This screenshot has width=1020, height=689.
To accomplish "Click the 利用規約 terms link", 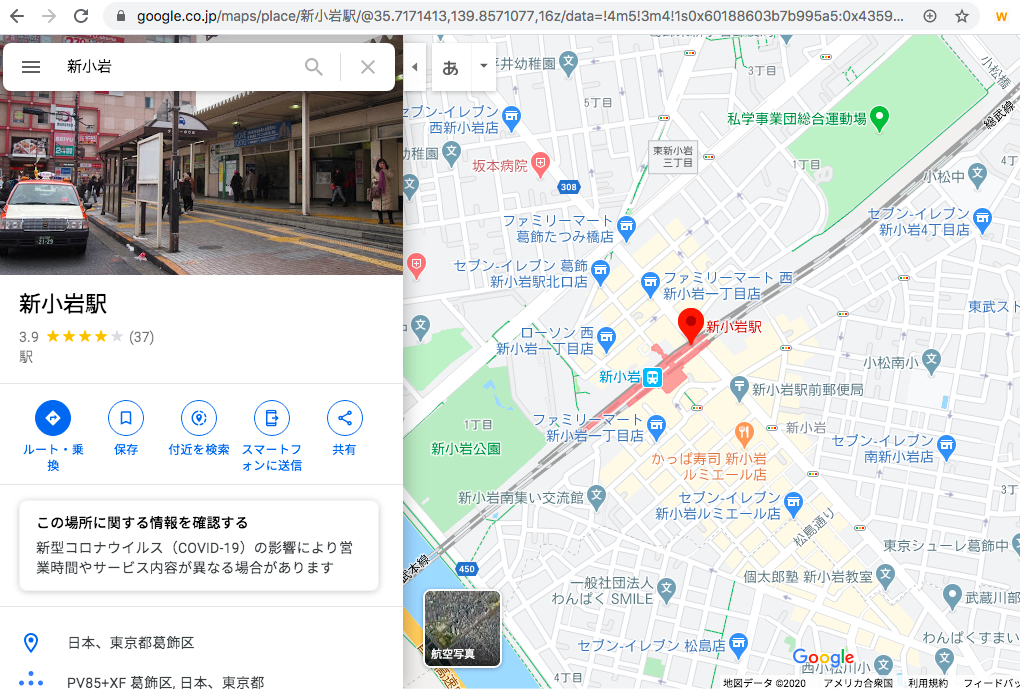I will click(x=927, y=683).
